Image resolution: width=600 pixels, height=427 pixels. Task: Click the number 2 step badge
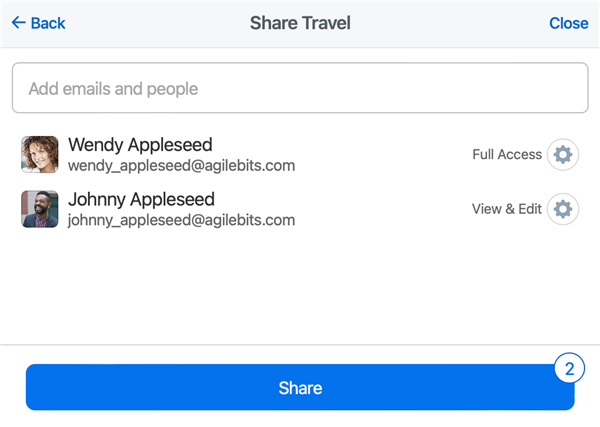coord(569,368)
